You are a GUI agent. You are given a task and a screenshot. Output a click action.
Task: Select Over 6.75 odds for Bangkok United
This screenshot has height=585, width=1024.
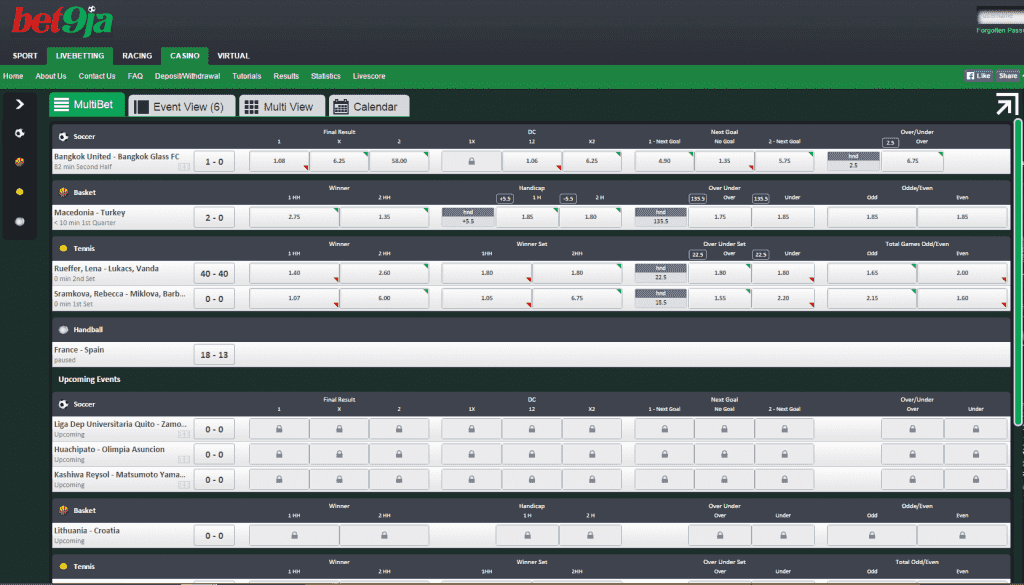912,161
